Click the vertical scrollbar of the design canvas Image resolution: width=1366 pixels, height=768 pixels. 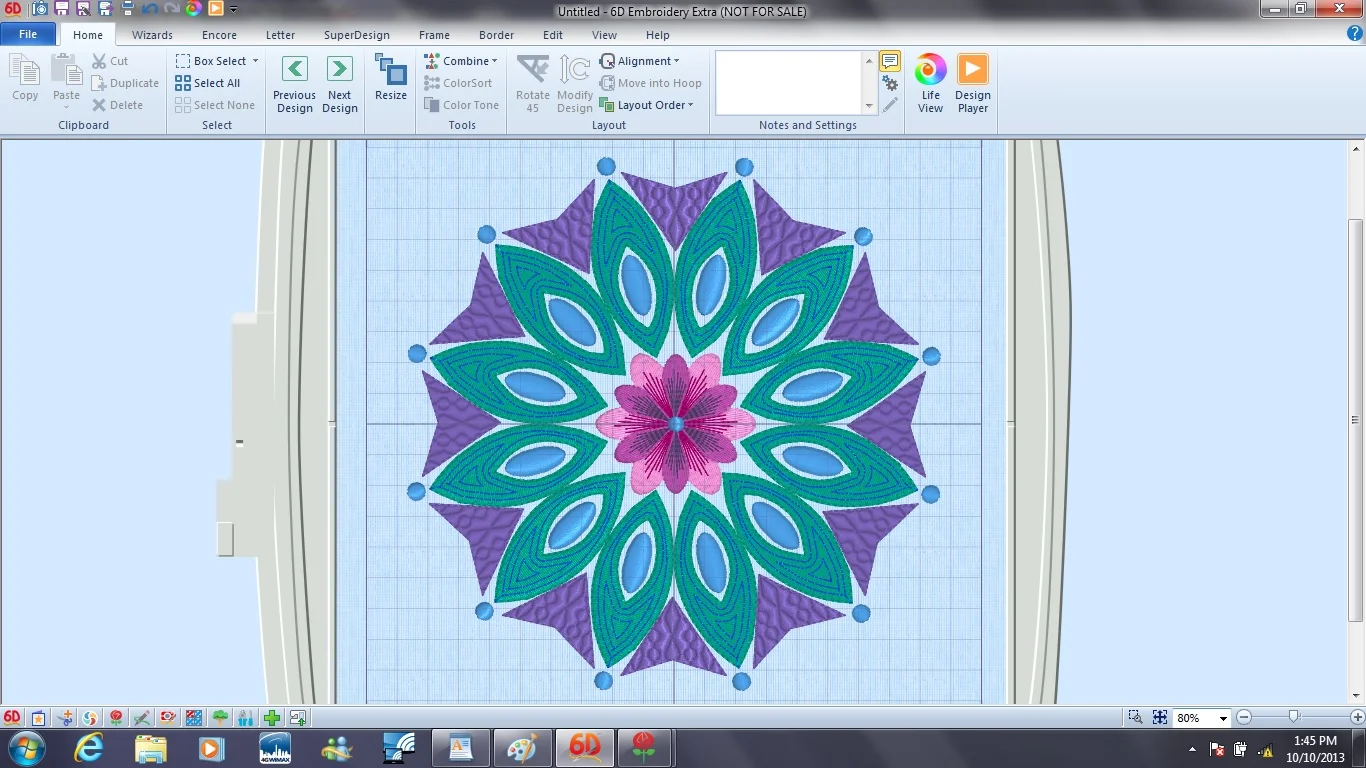point(1356,420)
